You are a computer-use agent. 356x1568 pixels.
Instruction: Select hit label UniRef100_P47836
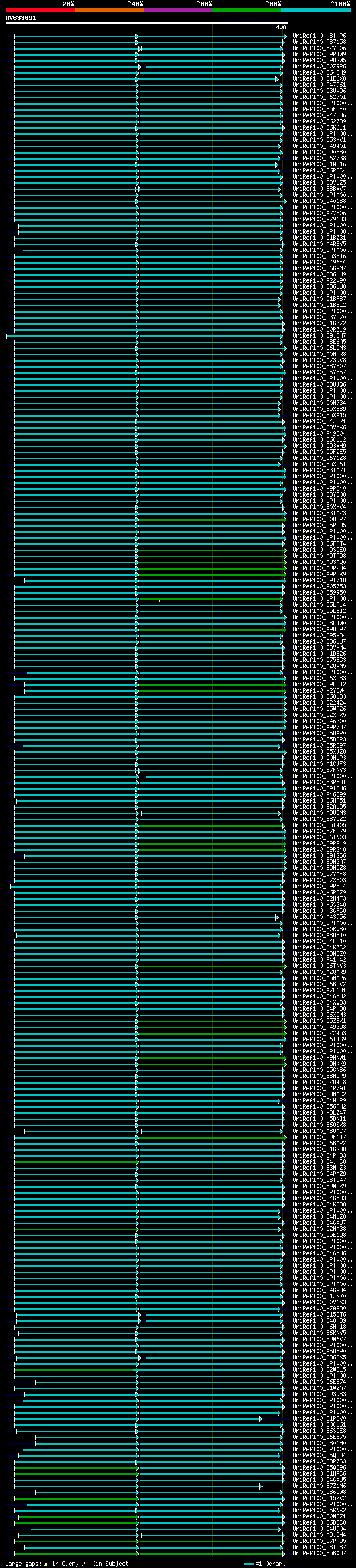[x=319, y=116]
